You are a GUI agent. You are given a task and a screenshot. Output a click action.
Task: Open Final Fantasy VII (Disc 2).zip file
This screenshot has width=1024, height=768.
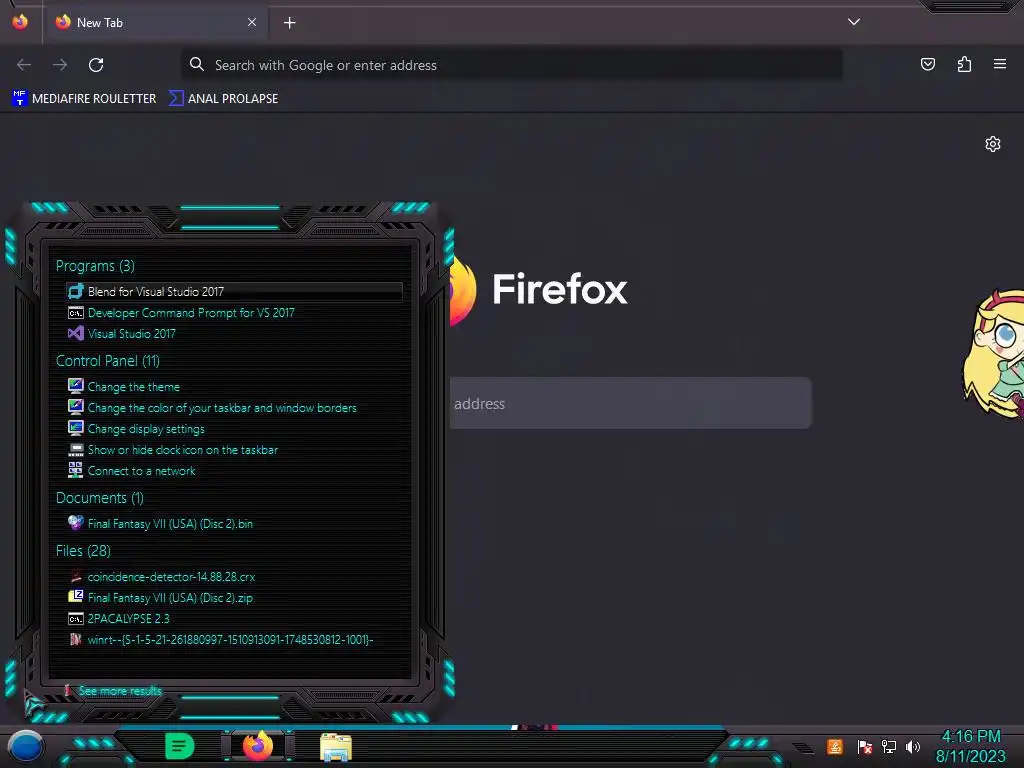pyautogui.click(x=161, y=598)
